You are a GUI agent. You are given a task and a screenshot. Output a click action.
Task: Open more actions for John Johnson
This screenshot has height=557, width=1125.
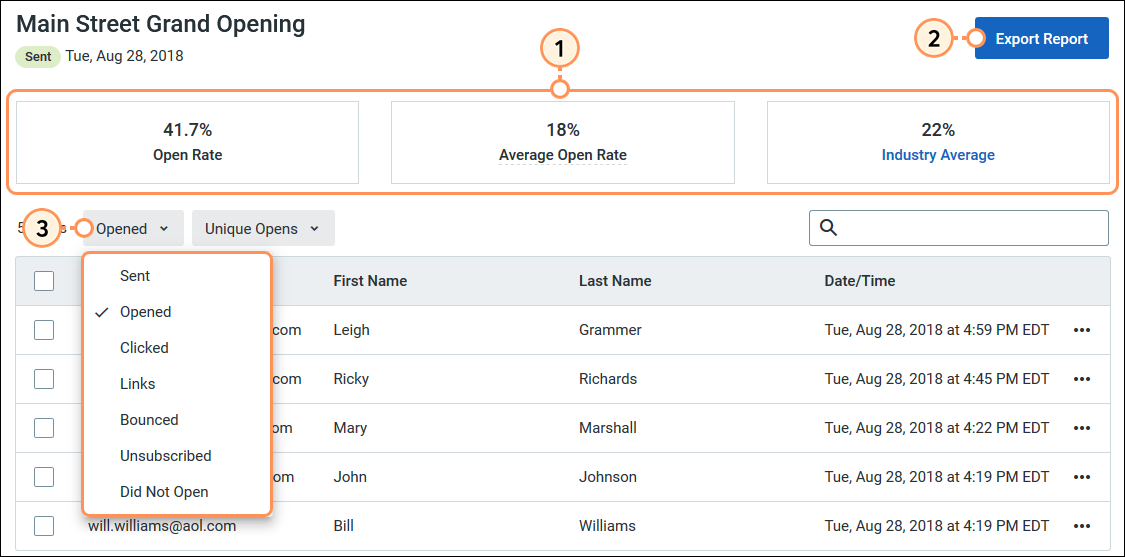1082,477
